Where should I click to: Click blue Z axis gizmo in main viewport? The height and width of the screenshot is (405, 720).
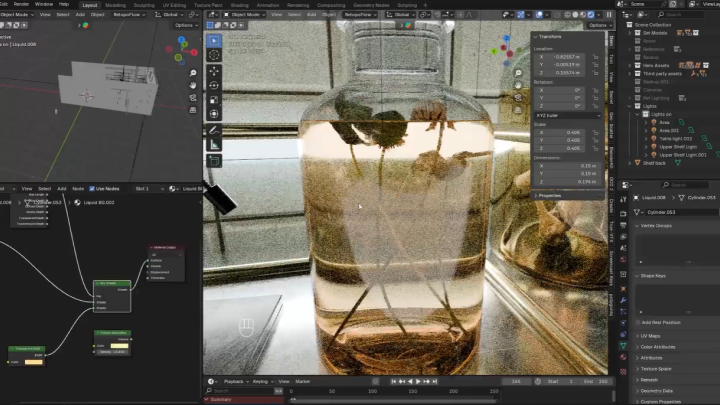[506, 39]
